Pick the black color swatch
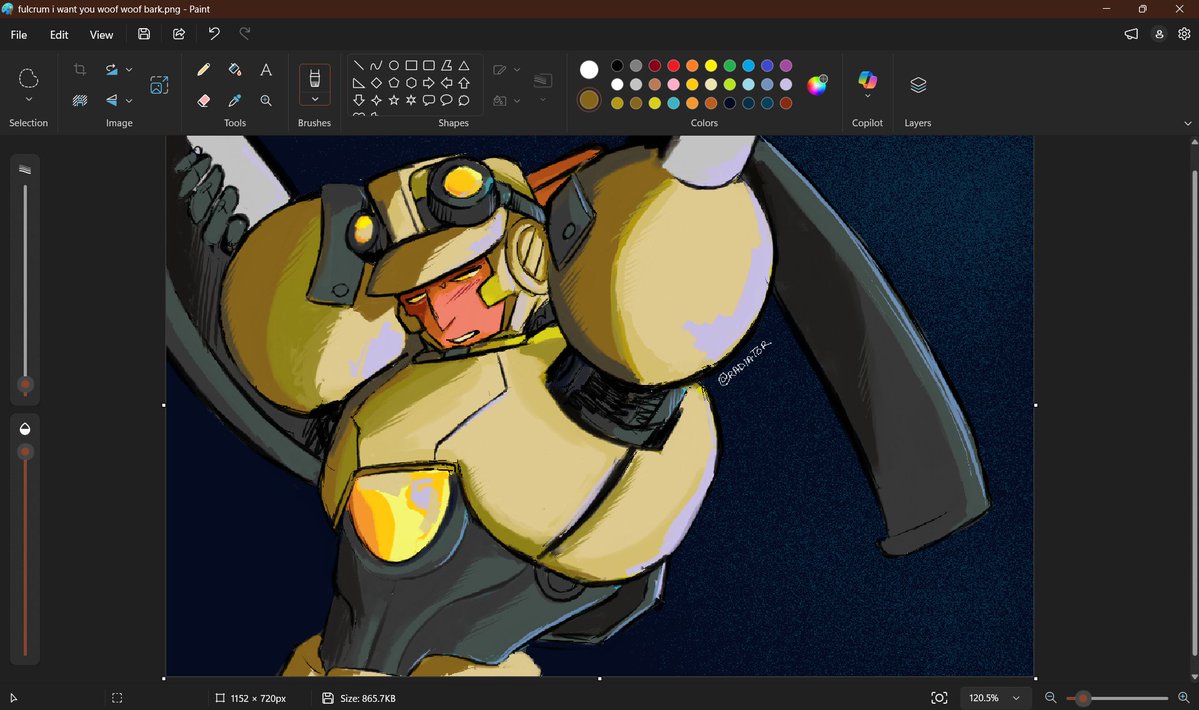 pos(617,66)
